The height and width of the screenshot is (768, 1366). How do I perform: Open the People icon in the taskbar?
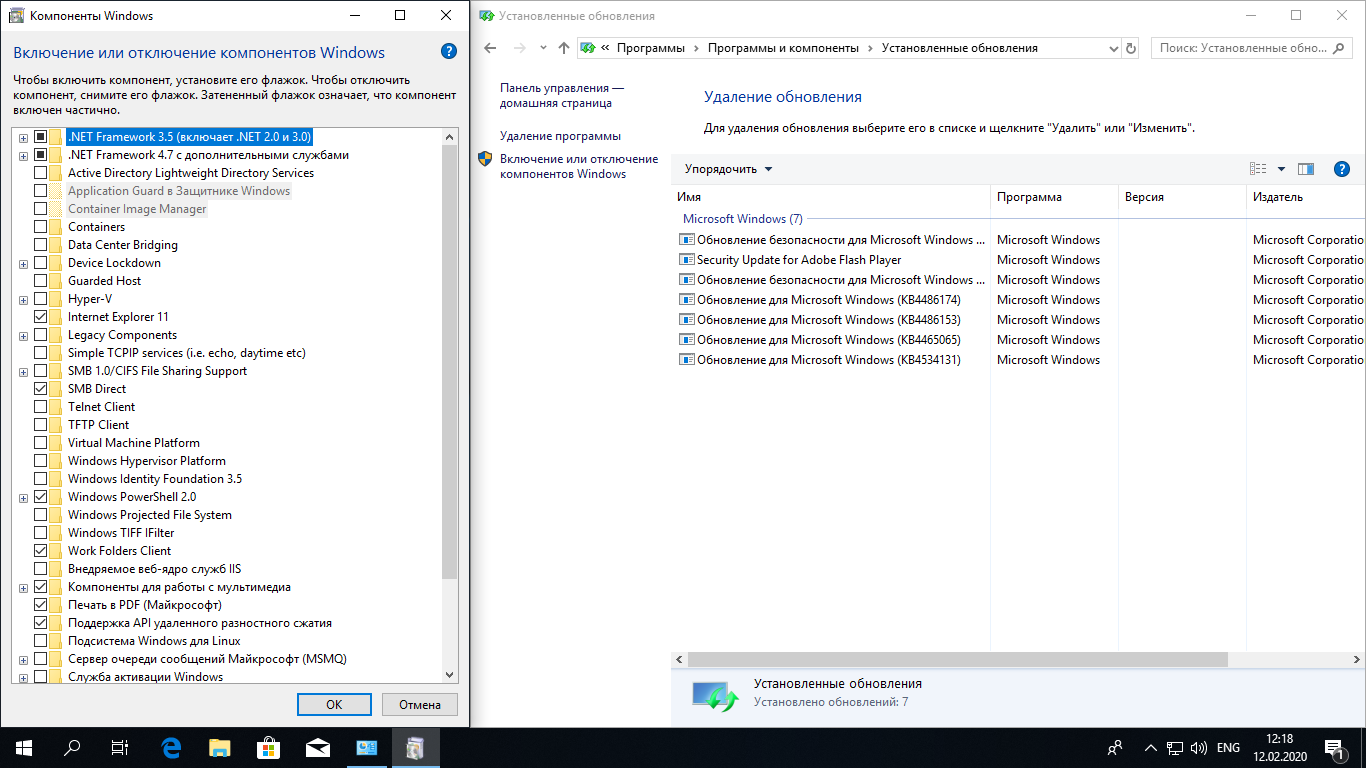pos(1115,748)
